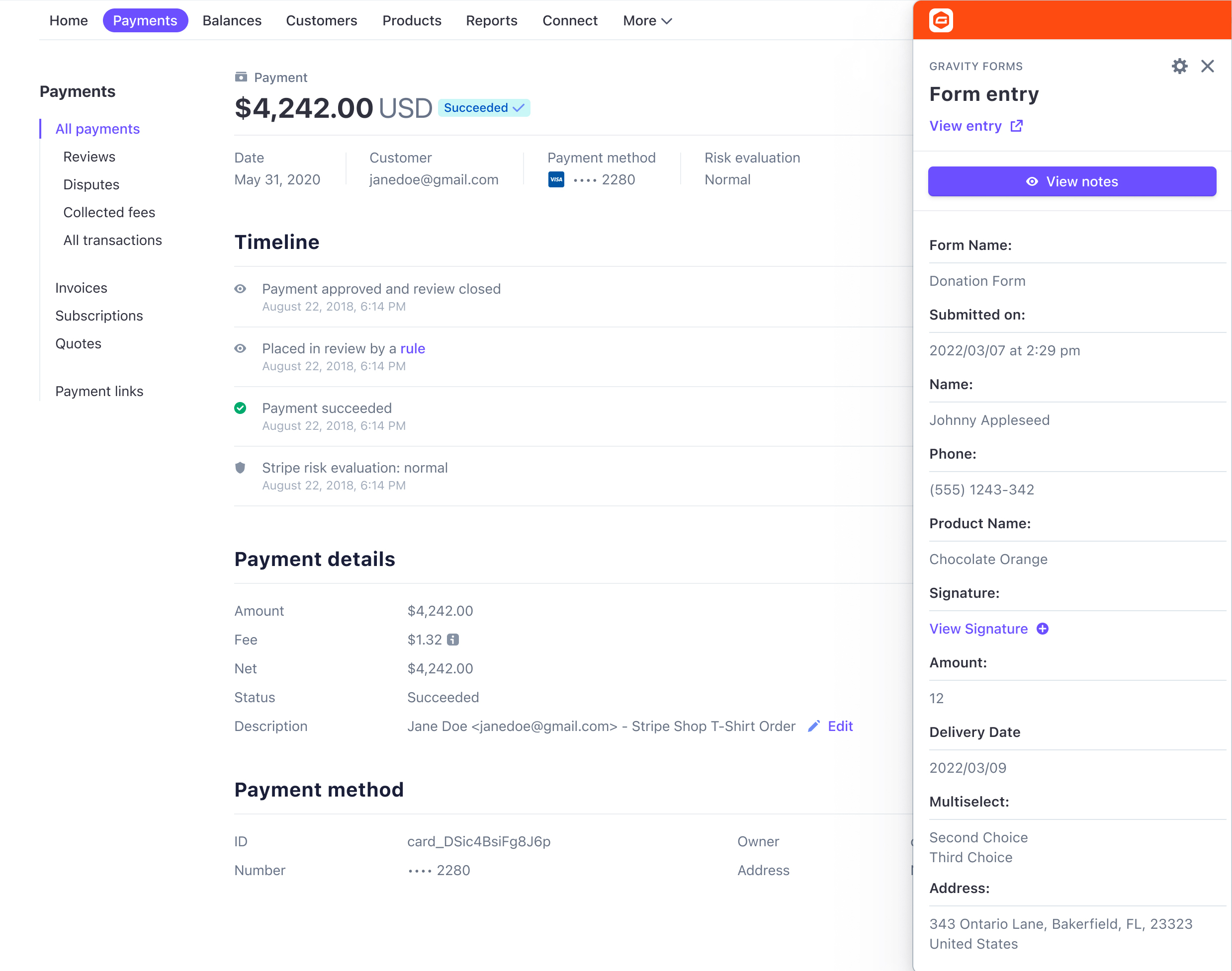Click the shield icon on Stripe risk evaluation event
The width and height of the screenshot is (1232, 971).
240,467
